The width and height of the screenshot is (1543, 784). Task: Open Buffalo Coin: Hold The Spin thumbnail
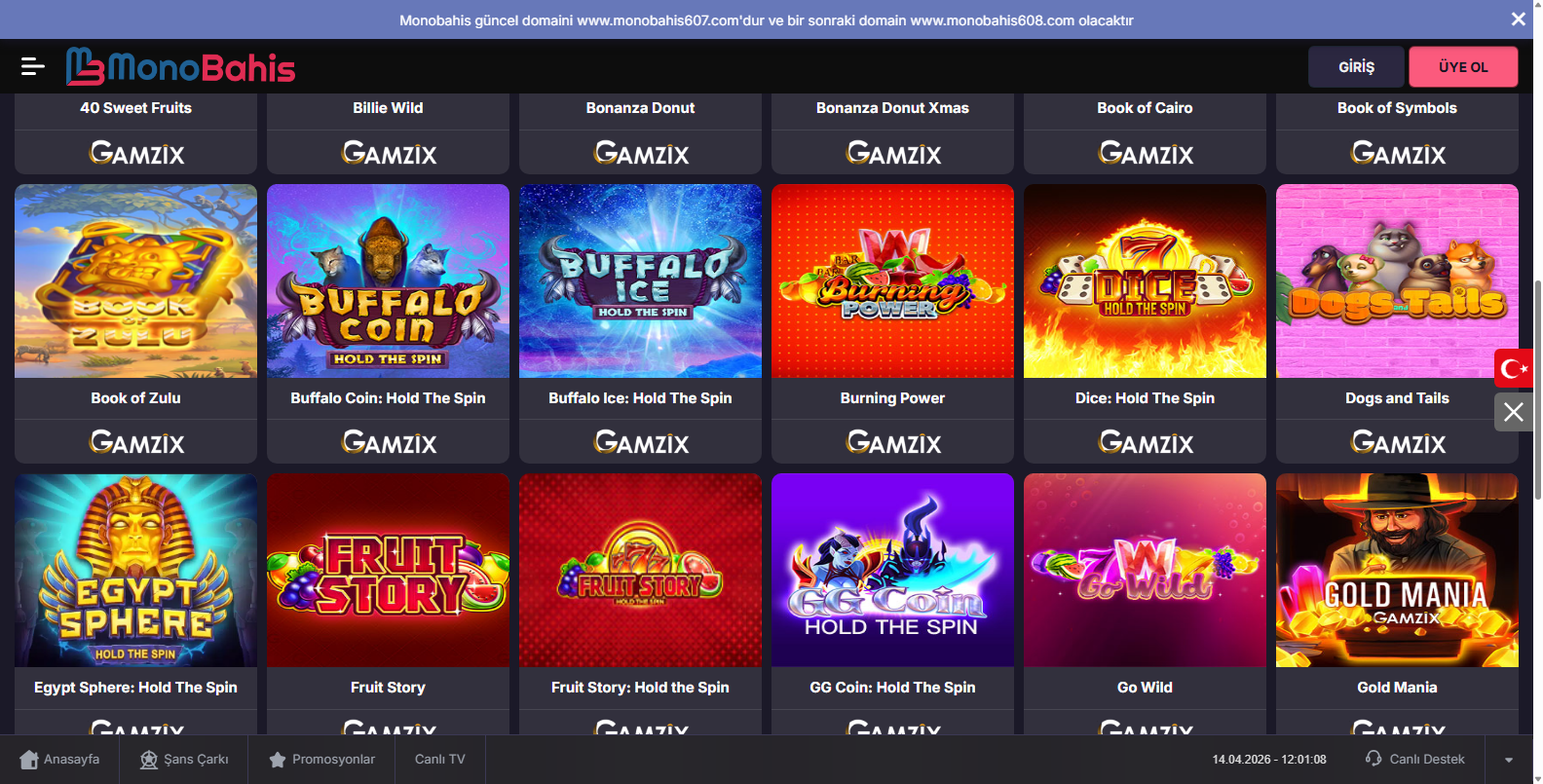click(x=388, y=280)
